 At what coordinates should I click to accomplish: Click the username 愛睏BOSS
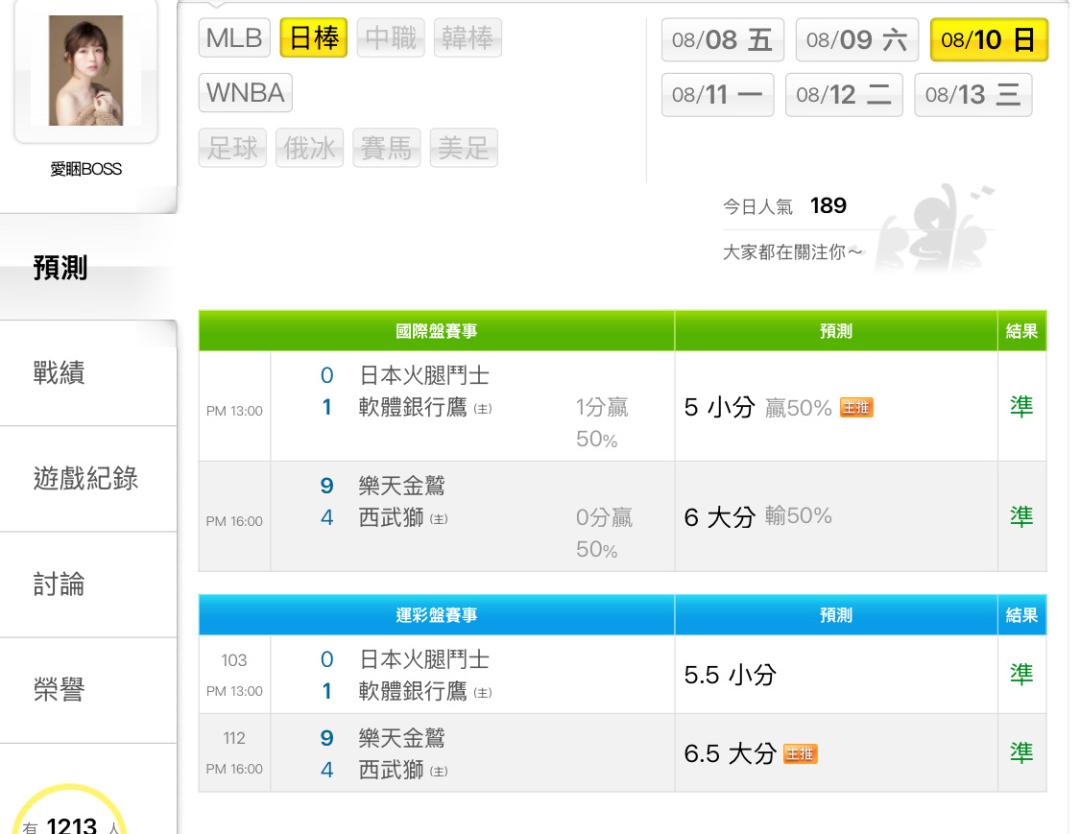86,169
